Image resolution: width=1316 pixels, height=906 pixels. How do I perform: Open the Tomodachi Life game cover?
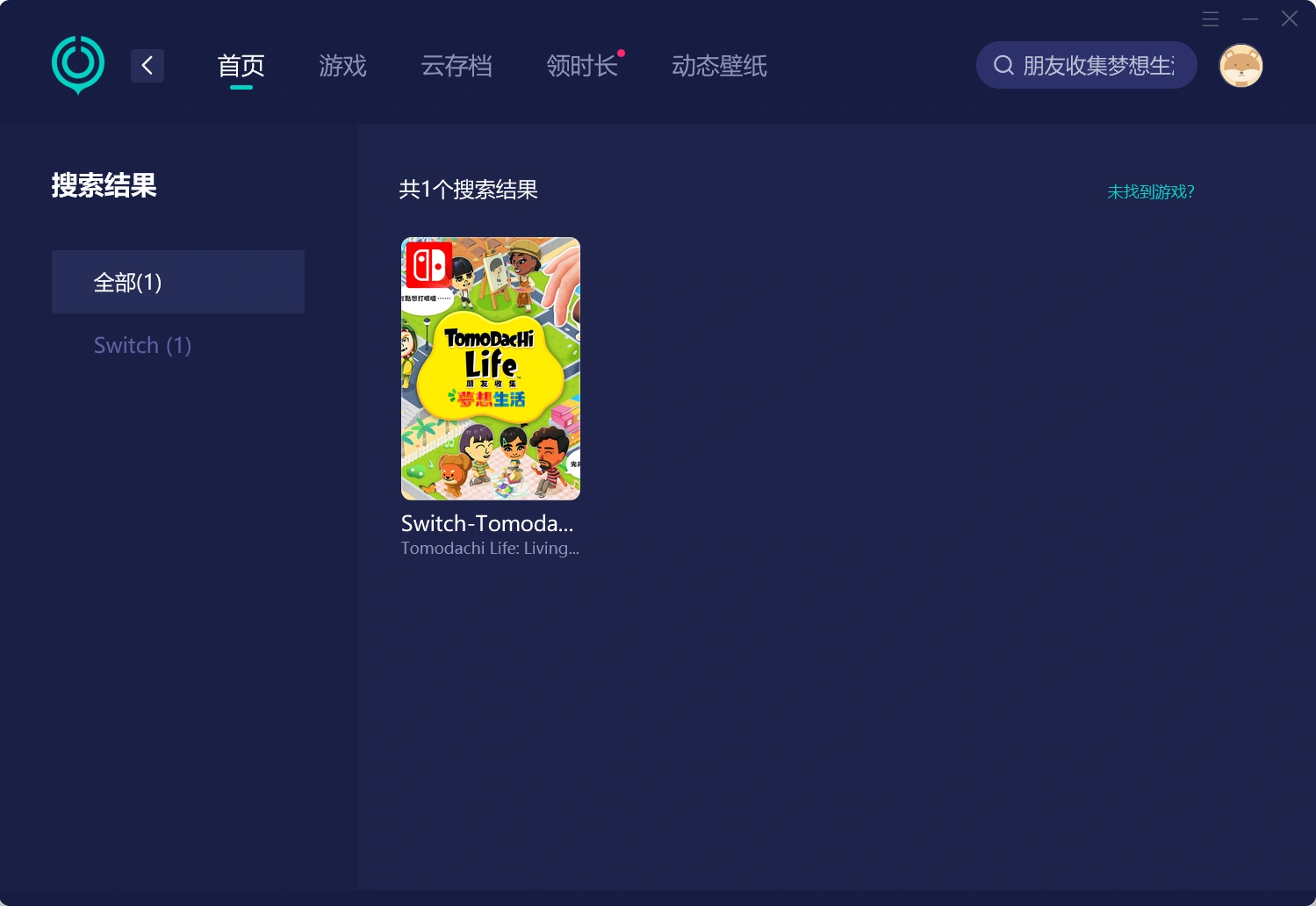pyautogui.click(x=491, y=369)
